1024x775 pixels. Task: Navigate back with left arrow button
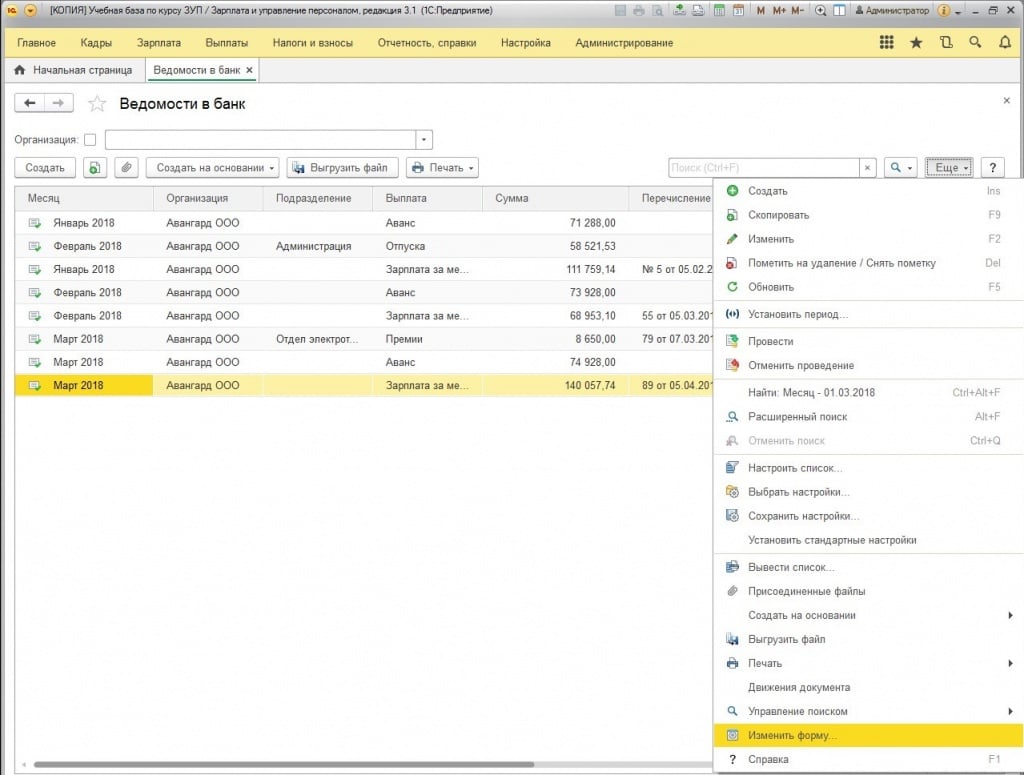30,103
